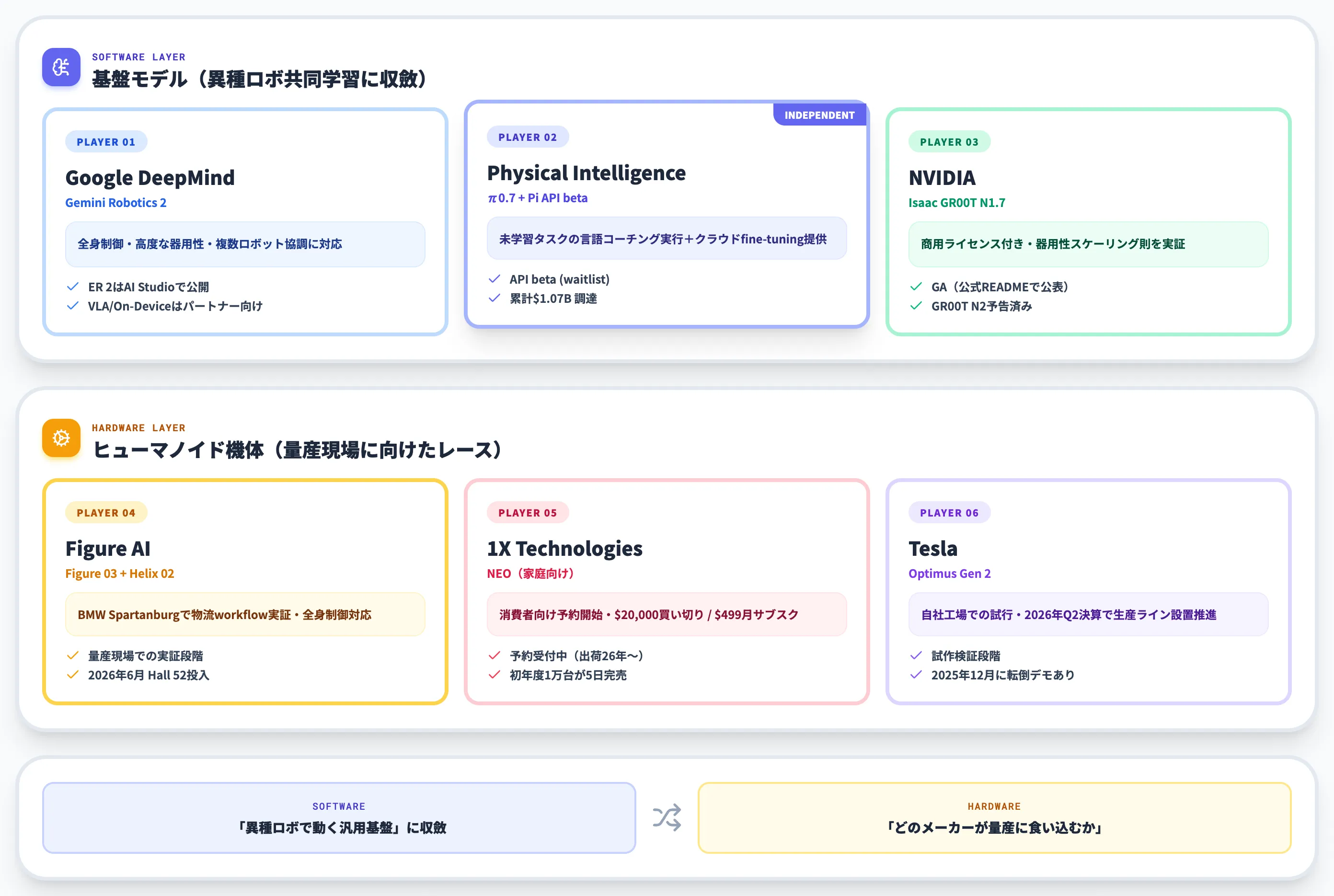Click the purple brain icon for Software Layer
This screenshot has width=1334, height=896.
point(61,68)
